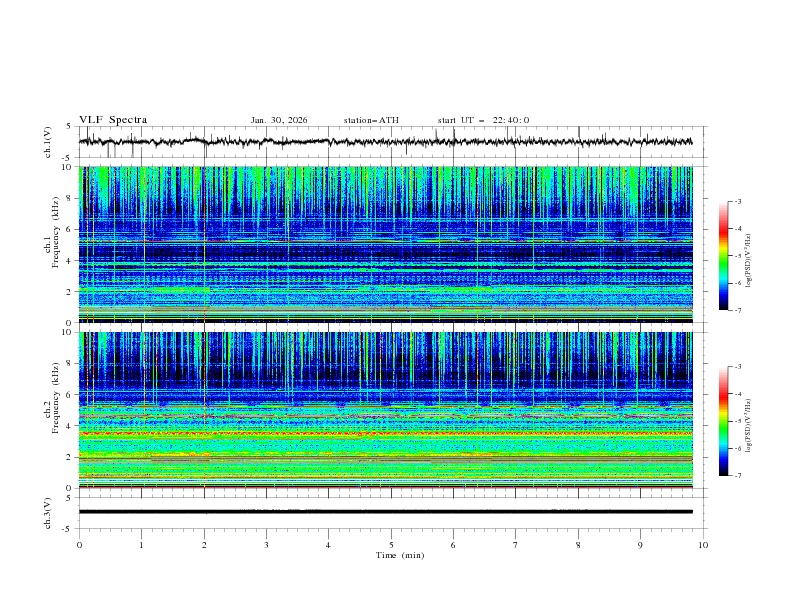The width and height of the screenshot is (792, 612).
Task: Click the ch.3(V) amplitude axis label
Action: (49, 512)
